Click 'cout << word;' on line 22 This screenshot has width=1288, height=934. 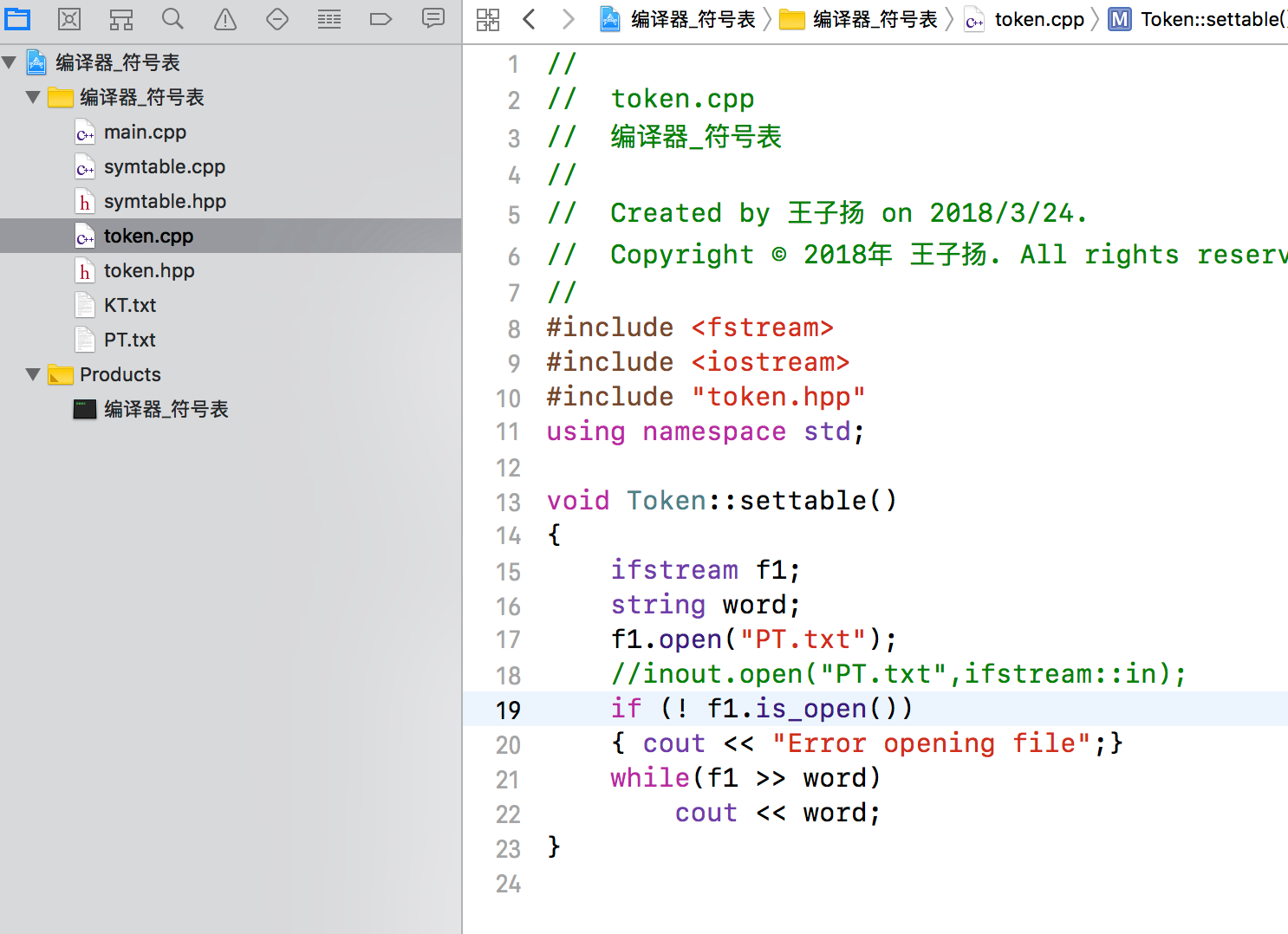click(777, 813)
